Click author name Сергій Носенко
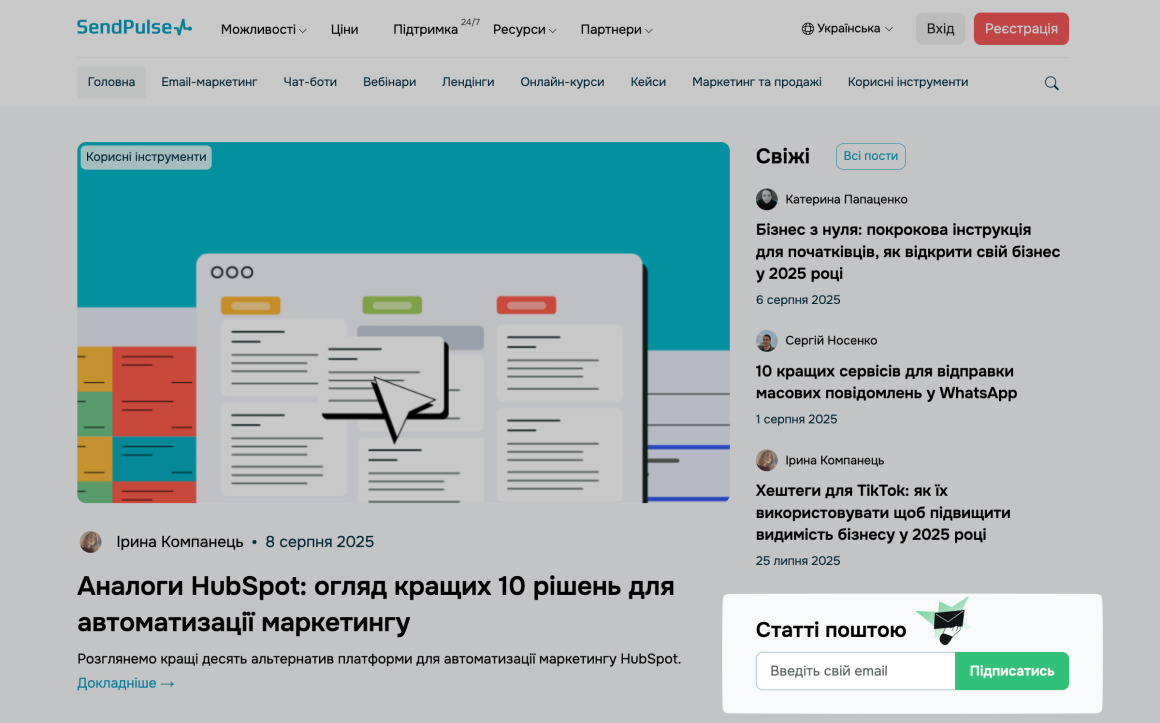 [831, 340]
